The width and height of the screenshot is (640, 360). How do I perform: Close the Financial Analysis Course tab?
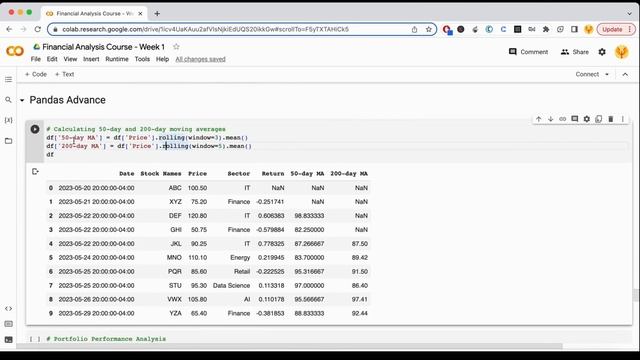point(140,13)
